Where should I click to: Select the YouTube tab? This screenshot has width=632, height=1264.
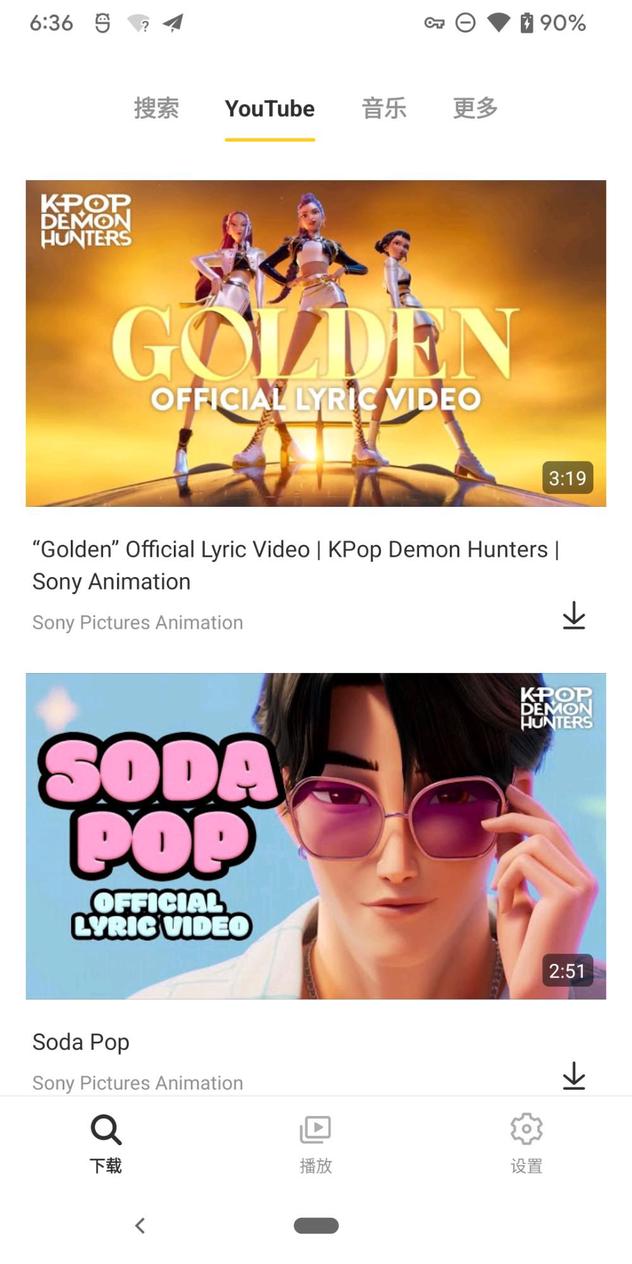click(270, 108)
